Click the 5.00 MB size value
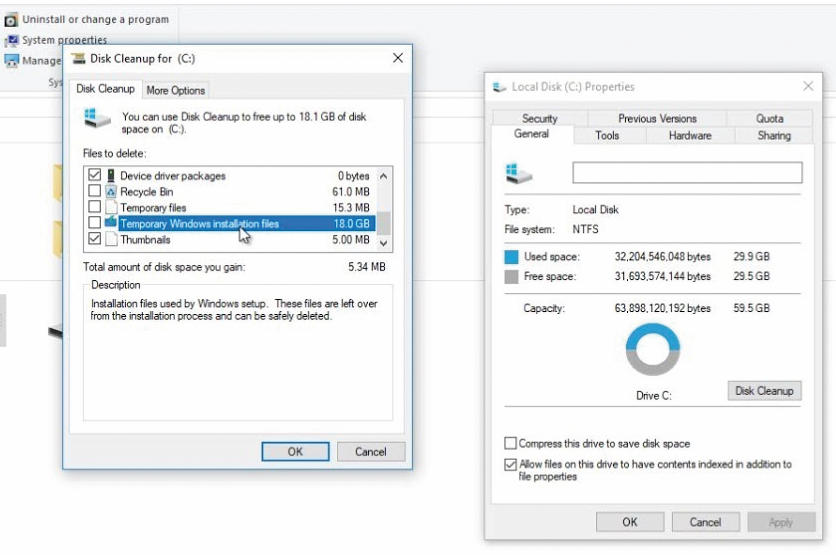 click(x=351, y=239)
